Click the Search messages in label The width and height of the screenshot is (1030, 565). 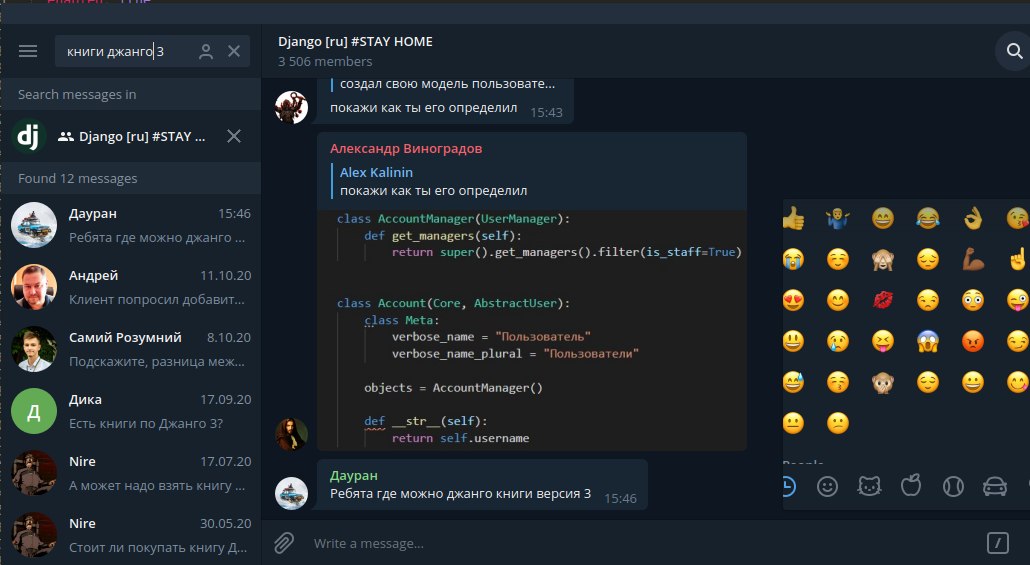pyautogui.click(x=77, y=95)
